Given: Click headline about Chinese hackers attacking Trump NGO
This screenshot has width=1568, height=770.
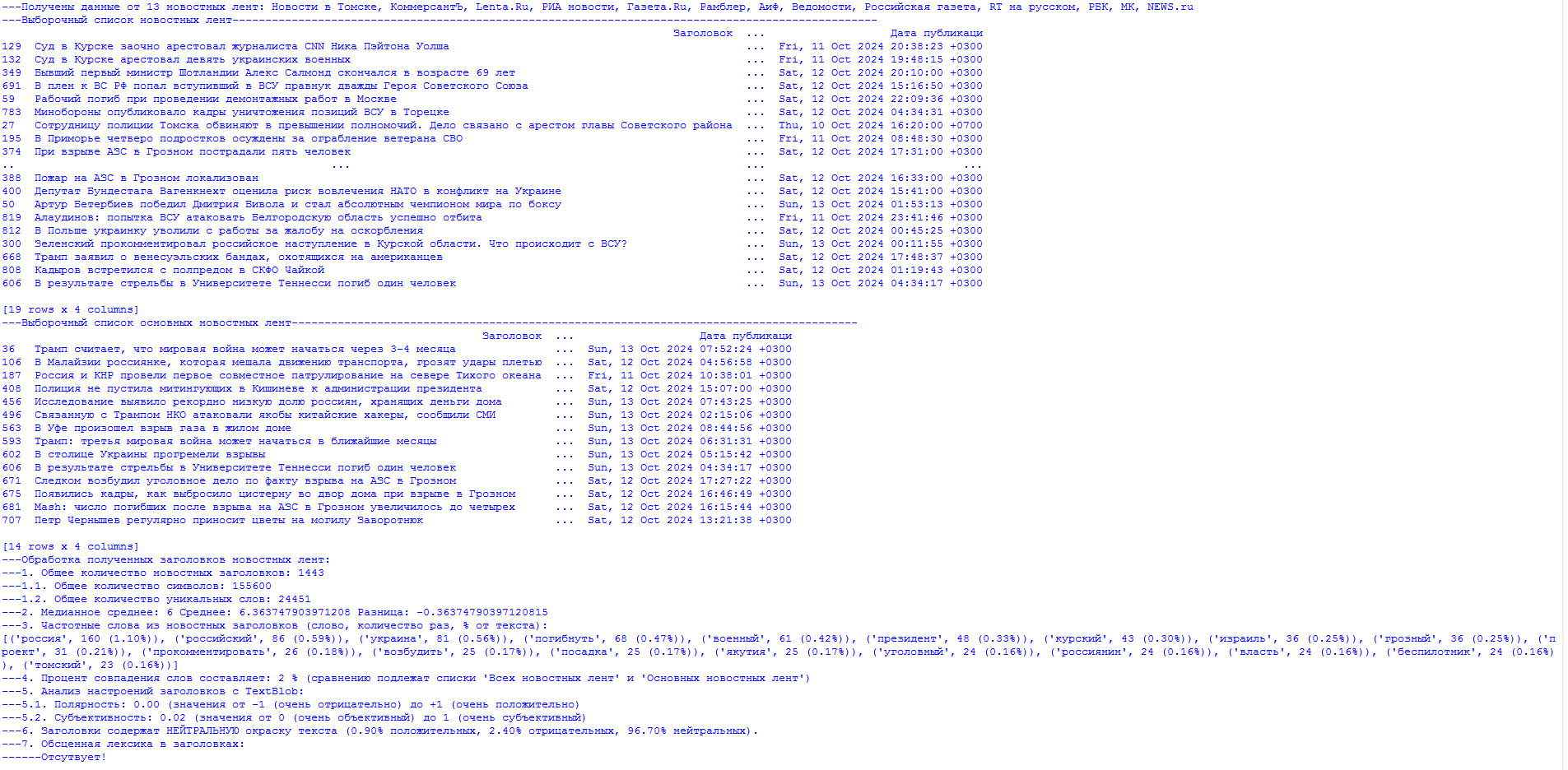Looking at the screenshot, I should click(x=264, y=415).
